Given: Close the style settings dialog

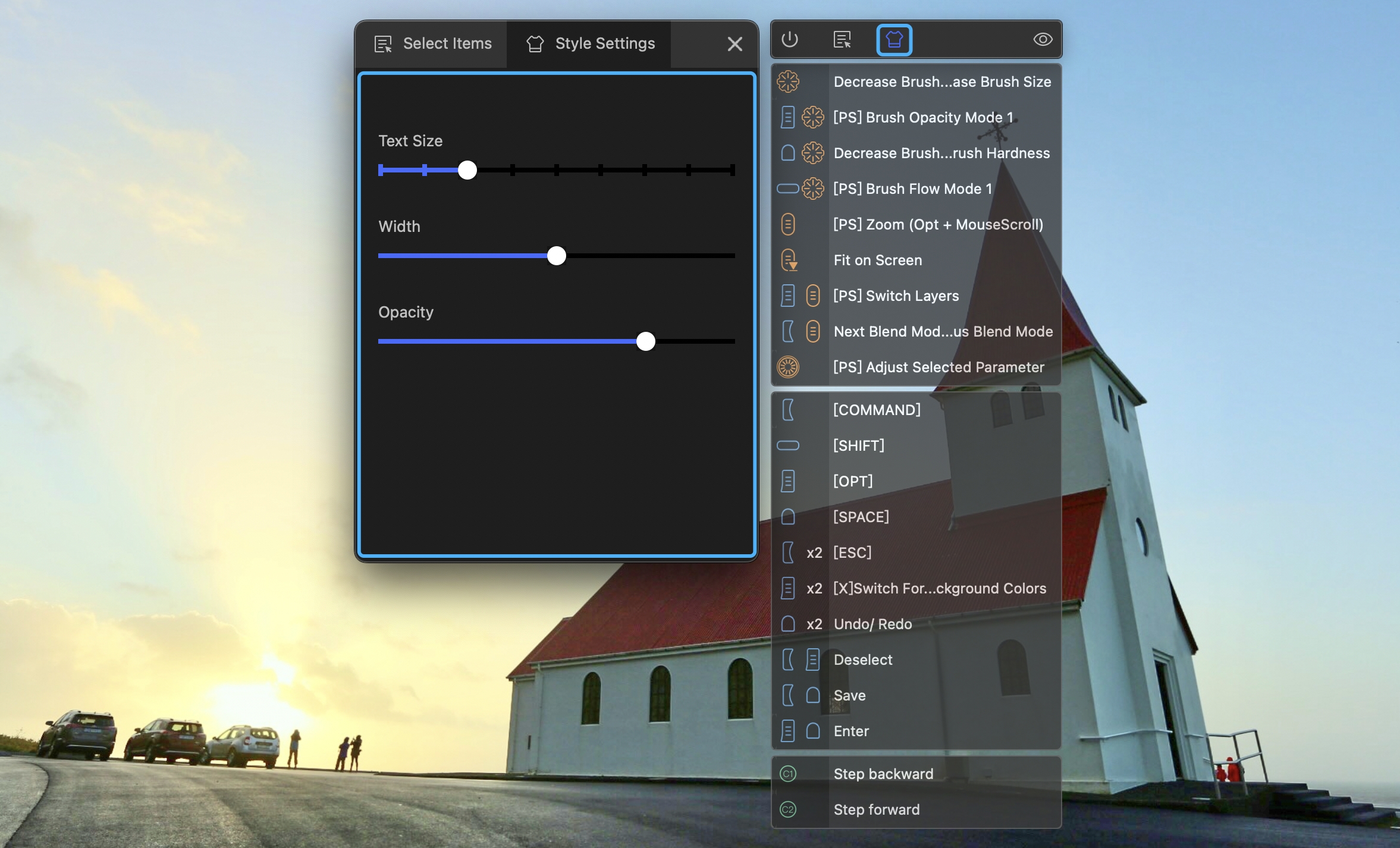Looking at the screenshot, I should [x=734, y=44].
